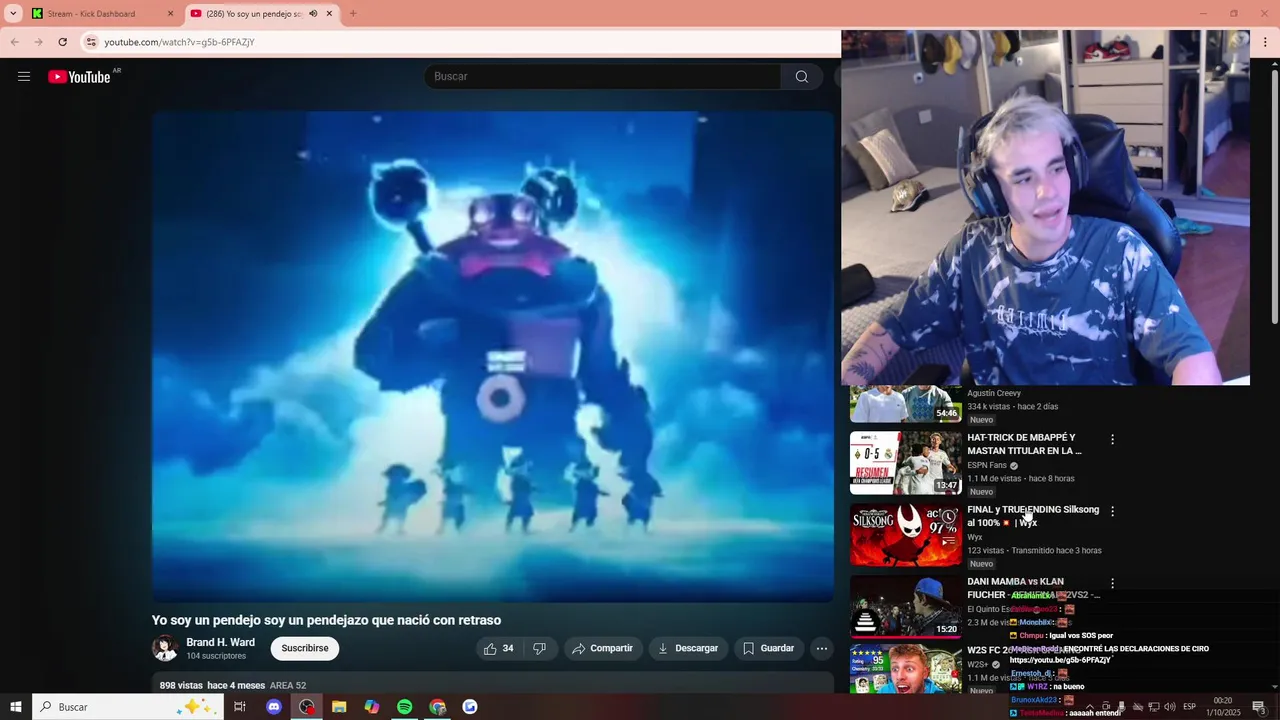Screen dimensions: 1280x720
Task: Open Spotify from the taskbar
Action: point(404,707)
